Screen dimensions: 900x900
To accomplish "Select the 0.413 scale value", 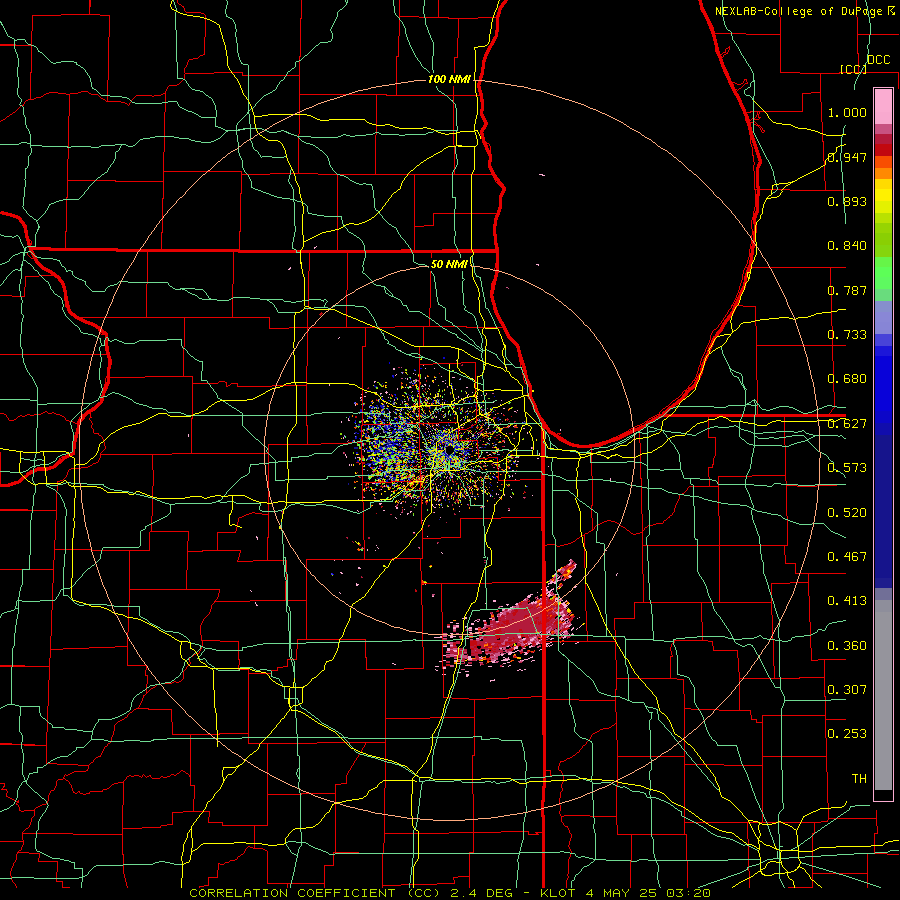I will click(847, 601).
